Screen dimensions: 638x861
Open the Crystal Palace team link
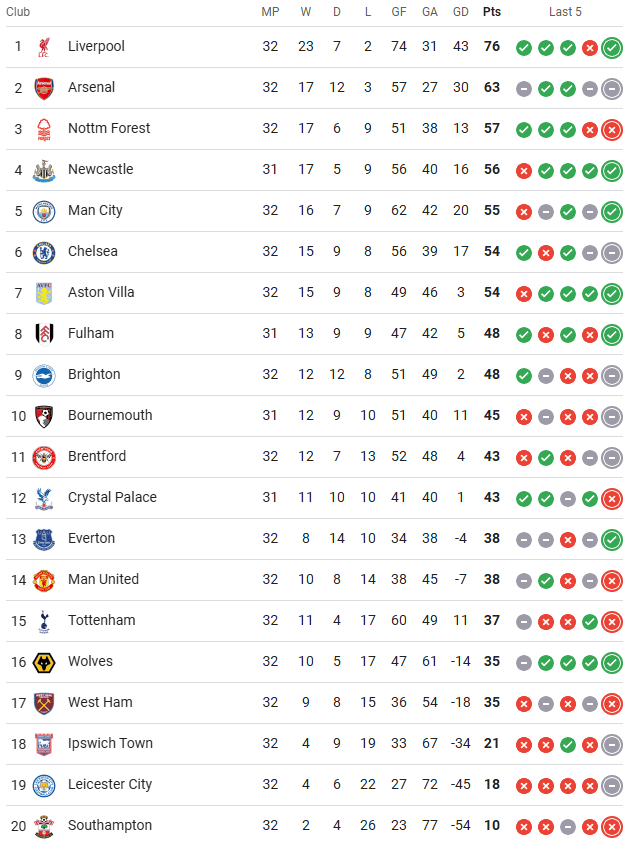(x=112, y=497)
